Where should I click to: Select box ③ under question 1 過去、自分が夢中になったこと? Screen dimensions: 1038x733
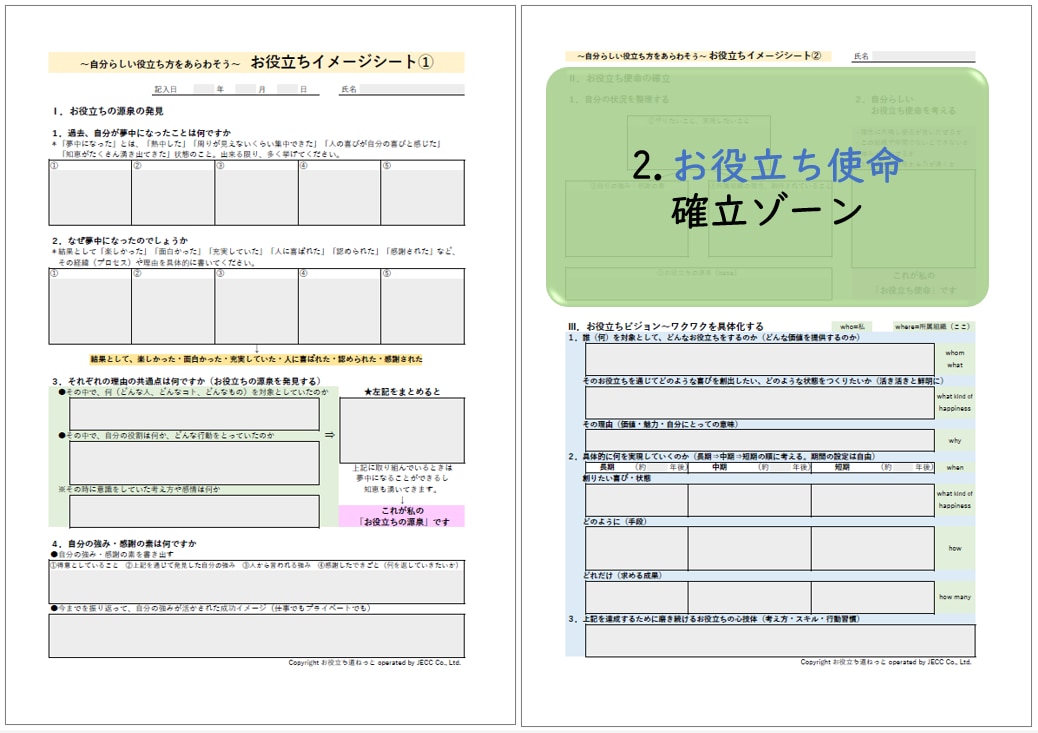(256, 193)
